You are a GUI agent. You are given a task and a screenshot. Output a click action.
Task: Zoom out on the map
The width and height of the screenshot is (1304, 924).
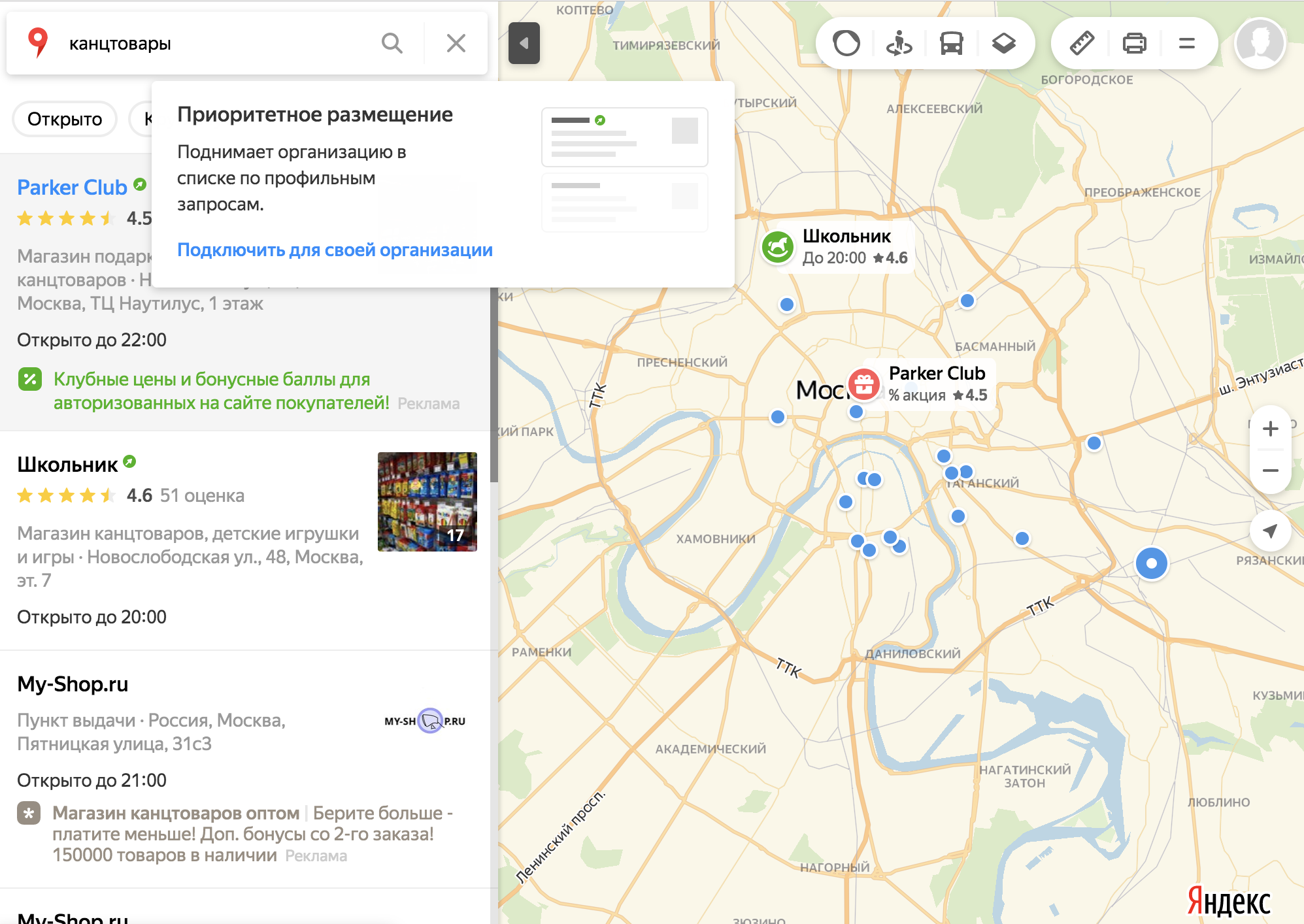pyautogui.click(x=1270, y=470)
